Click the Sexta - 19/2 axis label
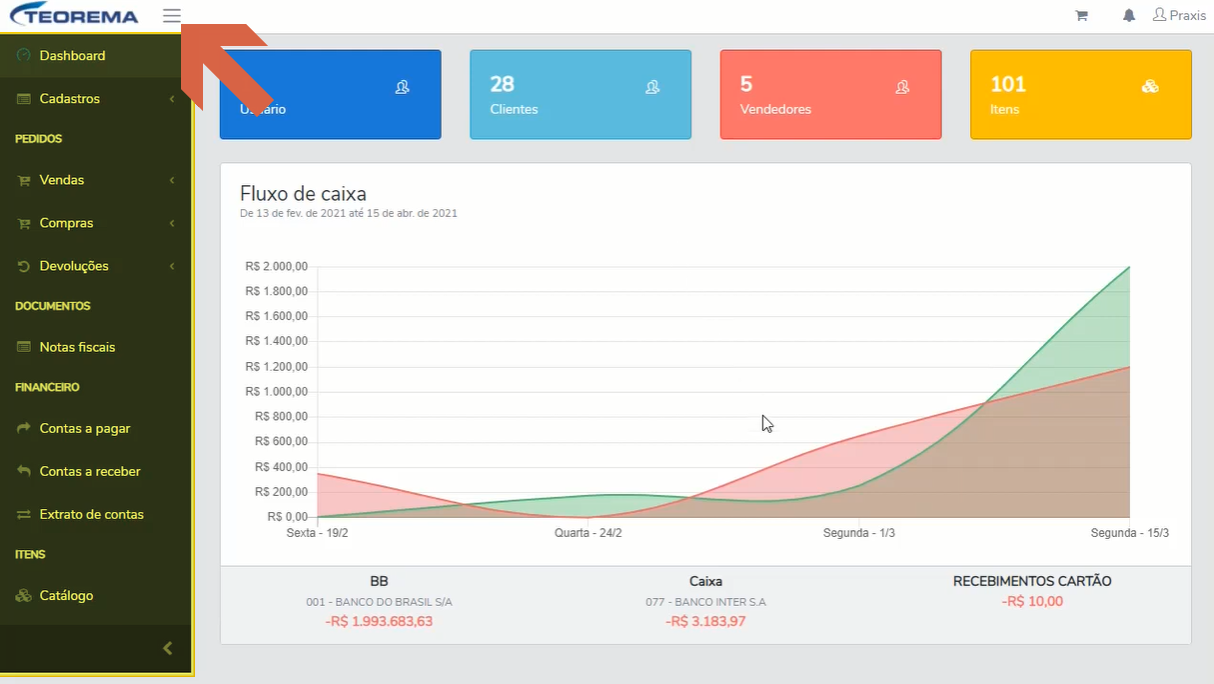 pyautogui.click(x=317, y=533)
